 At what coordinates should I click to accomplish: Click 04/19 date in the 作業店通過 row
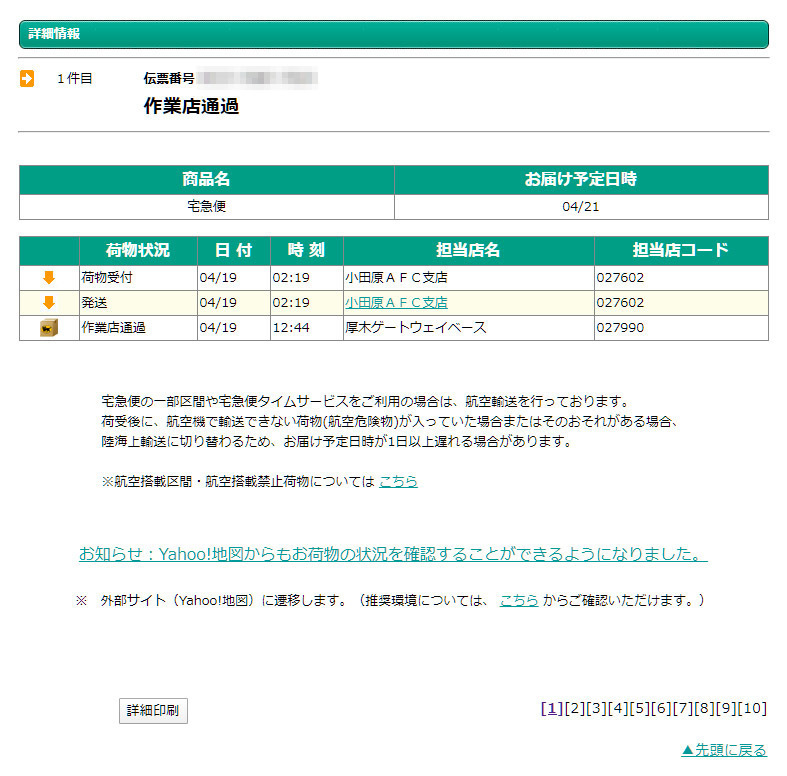coord(218,328)
